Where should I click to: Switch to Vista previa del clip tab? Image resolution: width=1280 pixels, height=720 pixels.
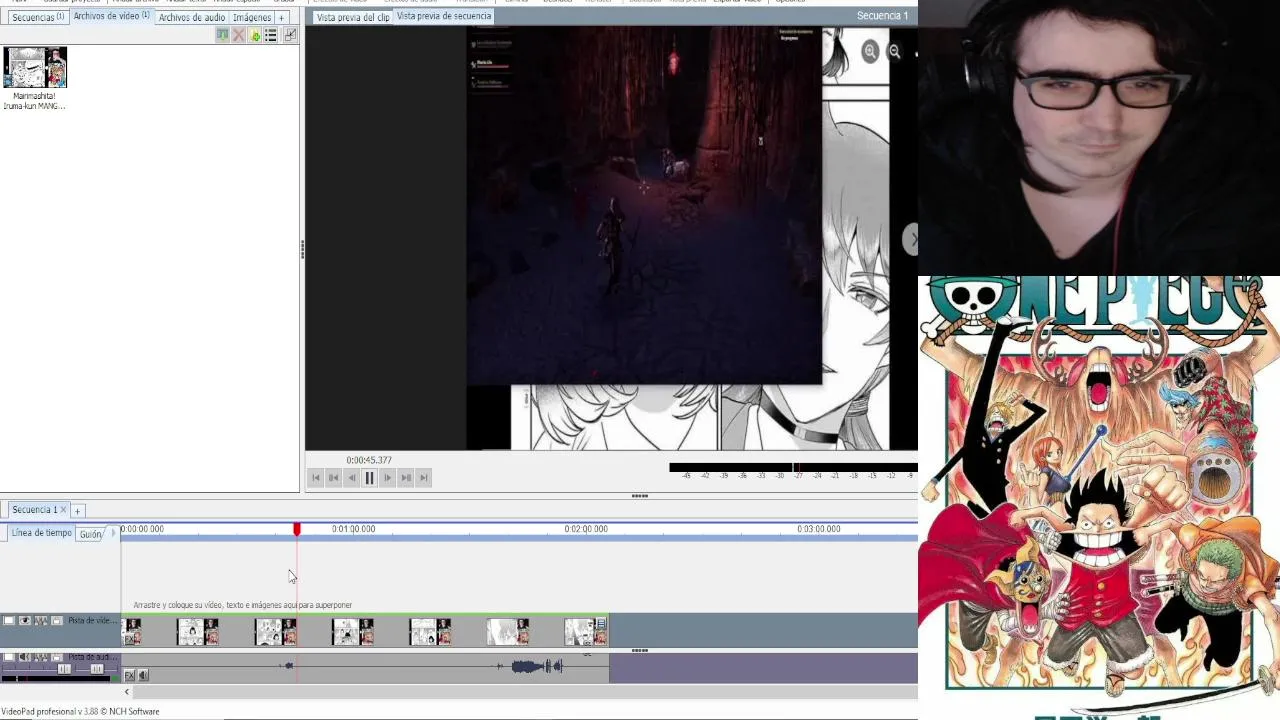click(x=353, y=17)
